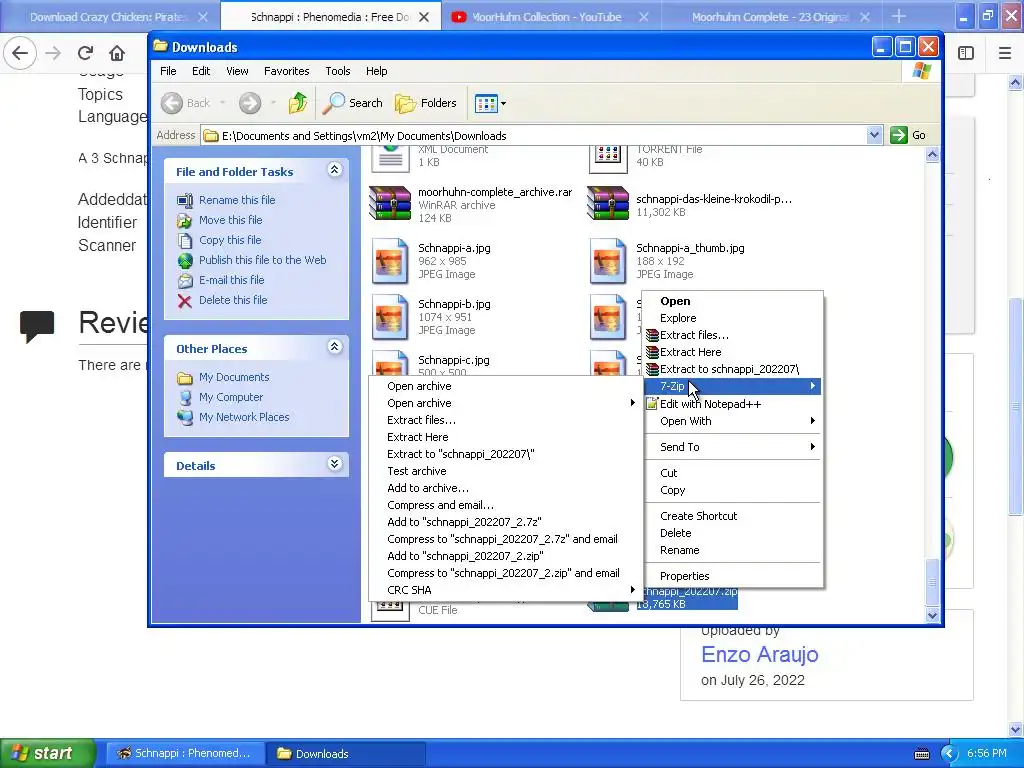Choose Explore in the context menu
1024x768 pixels.
733,318
